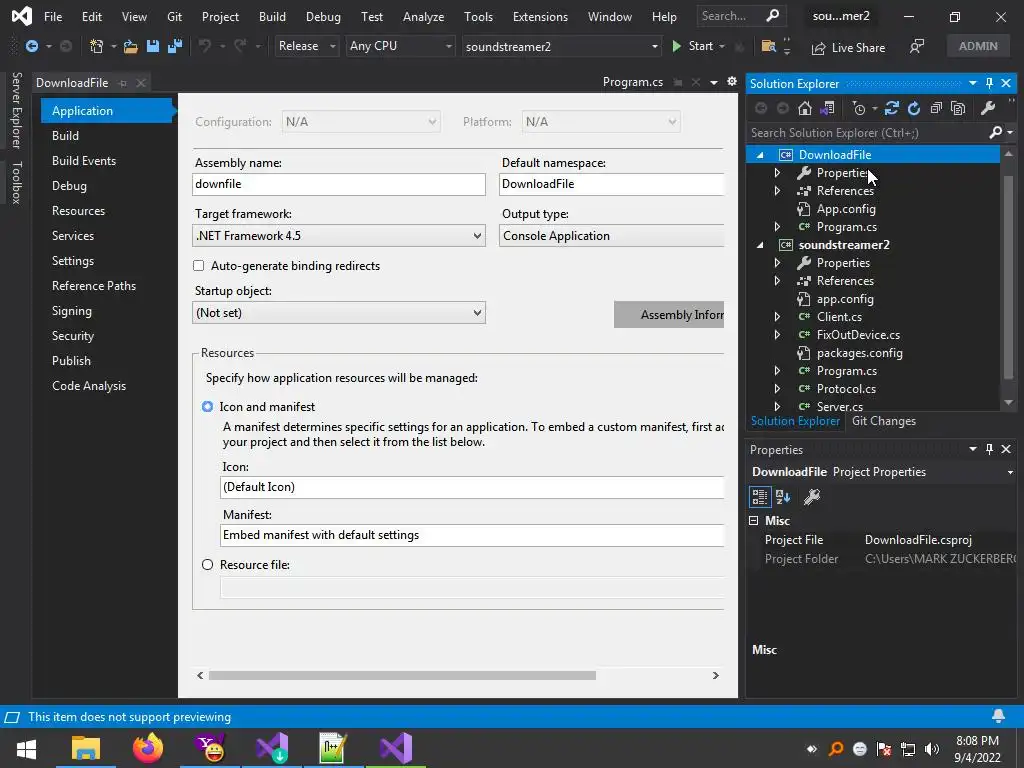Refresh the Solution Explorer tree
This screenshot has height=768, width=1024.
click(x=914, y=108)
